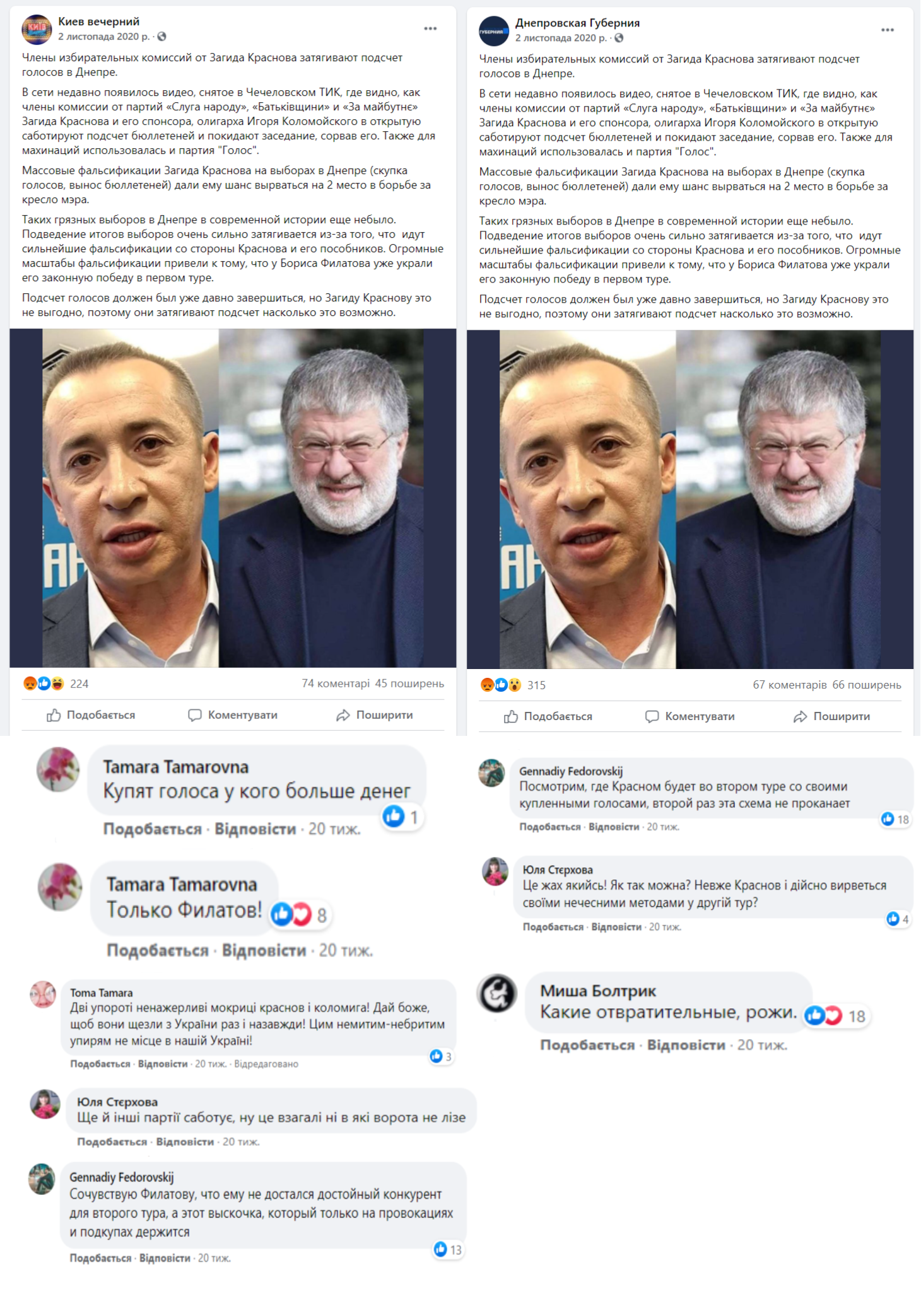Reply to Миша Болтрик via Відповісти

tap(686, 1045)
